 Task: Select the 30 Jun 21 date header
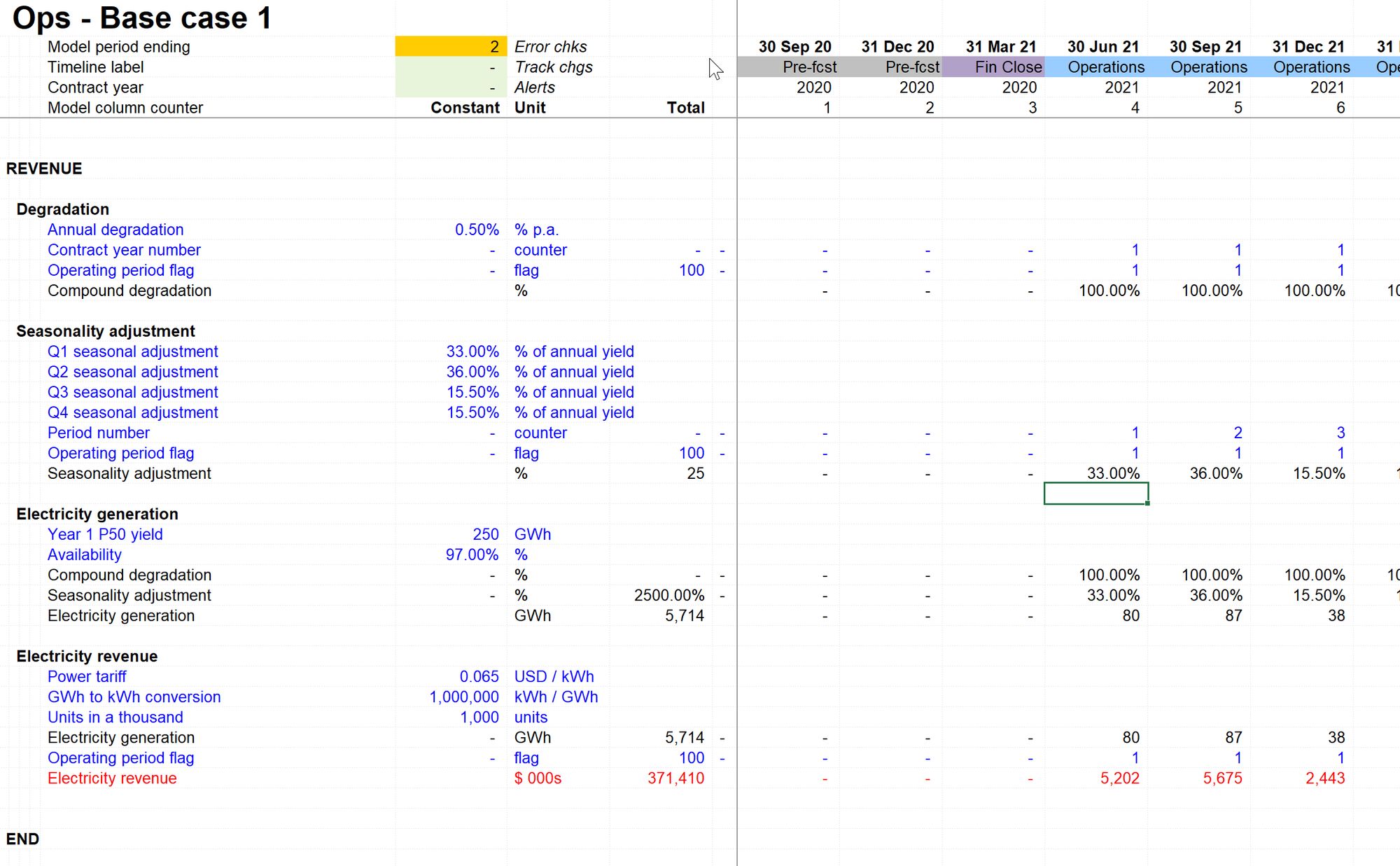pos(1102,47)
